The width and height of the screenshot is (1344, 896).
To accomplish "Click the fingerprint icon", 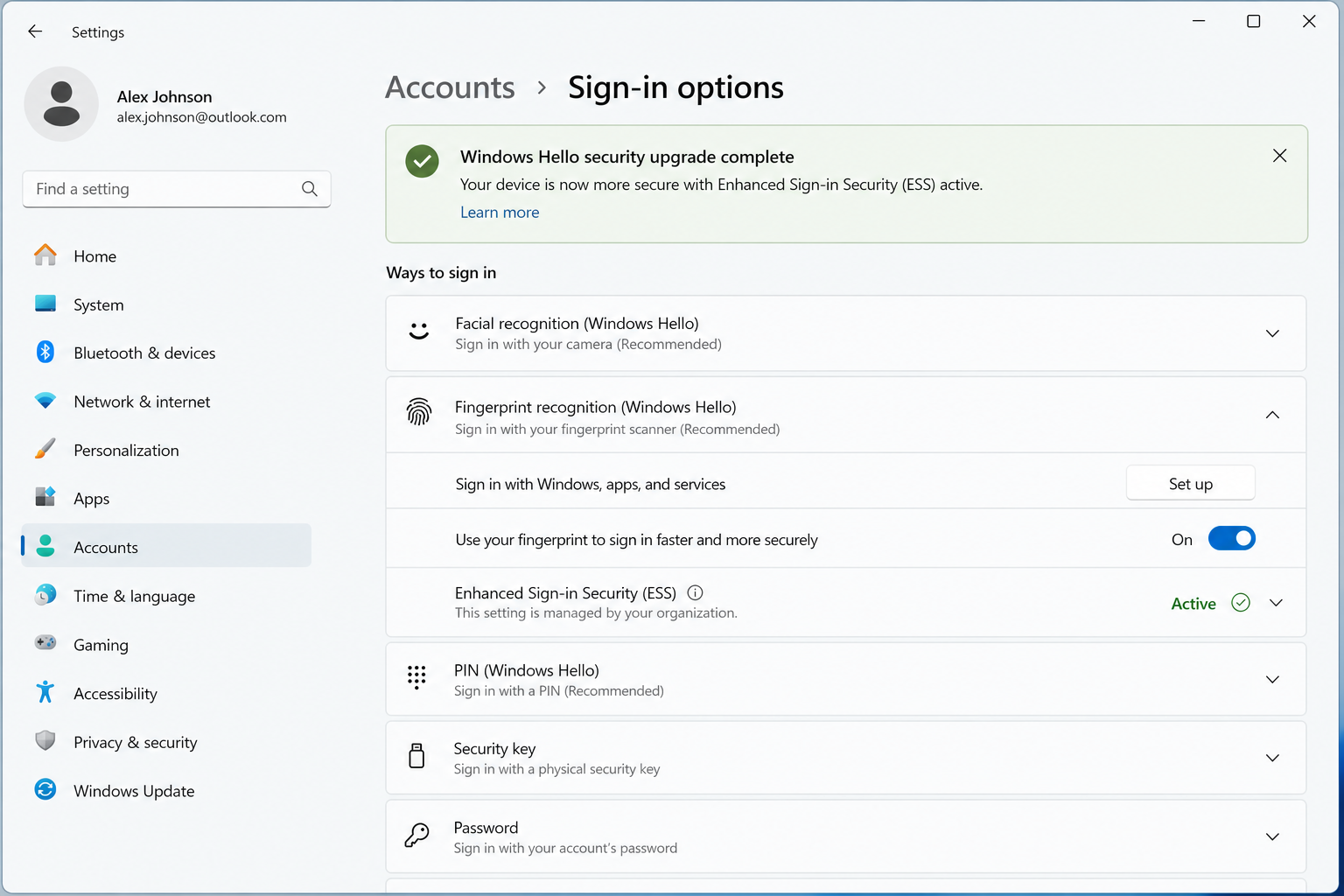I will pyautogui.click(x=419, y=412).
